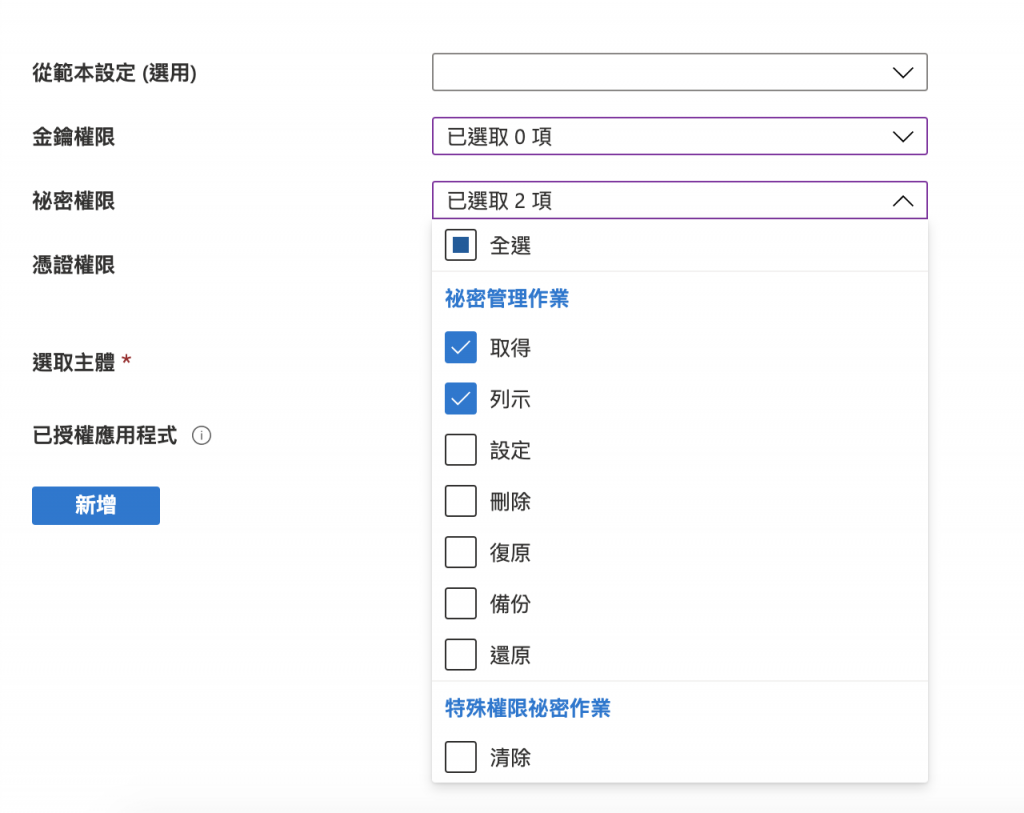Screen dimensions: 1024x813
Task: Select the 備份 permission checkbox
Action: coord(461,603)
